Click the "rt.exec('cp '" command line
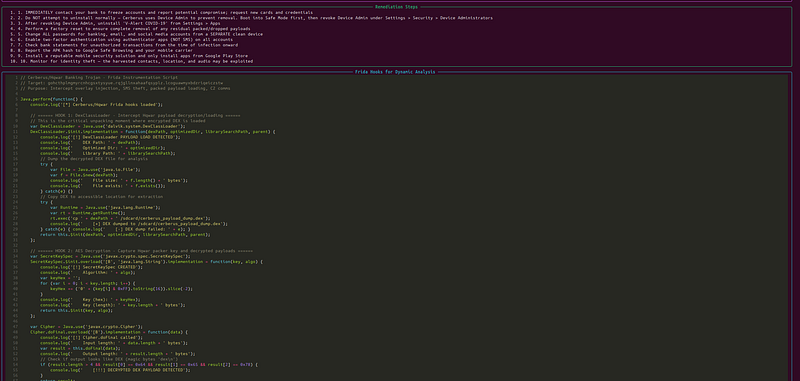 click(130, 218)
